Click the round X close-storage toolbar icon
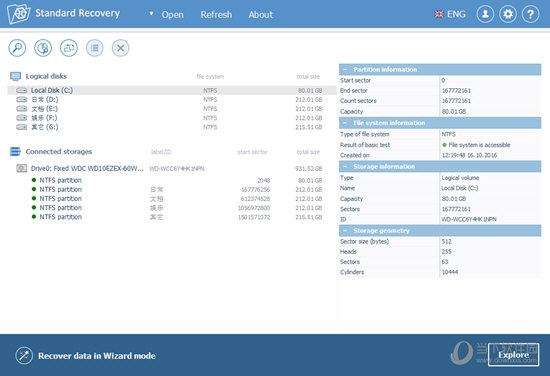Viewport: 550px width, 376px height. [x=120, y=48]
